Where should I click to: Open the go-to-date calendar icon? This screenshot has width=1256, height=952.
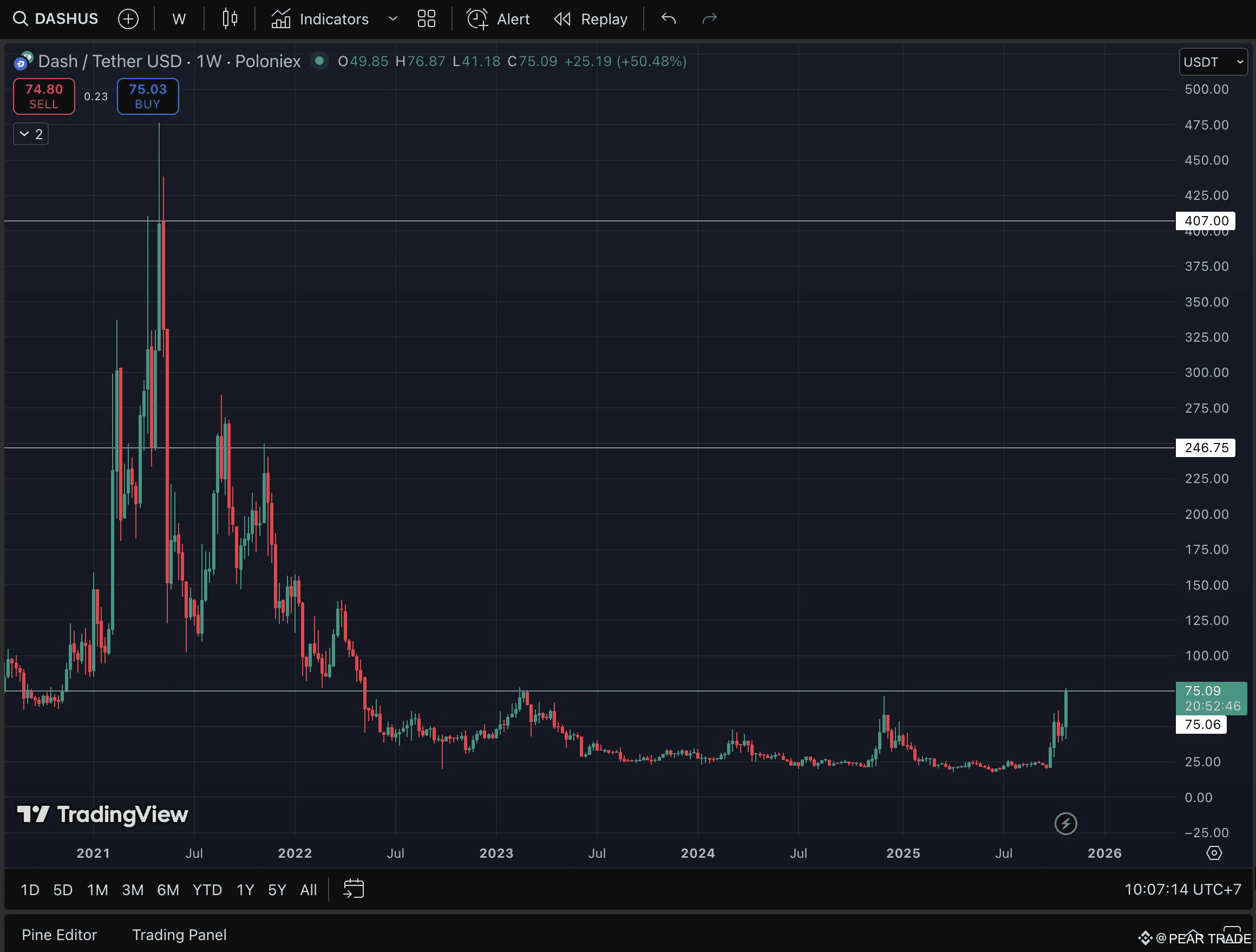pyautogui.click(x=353, y=890)
